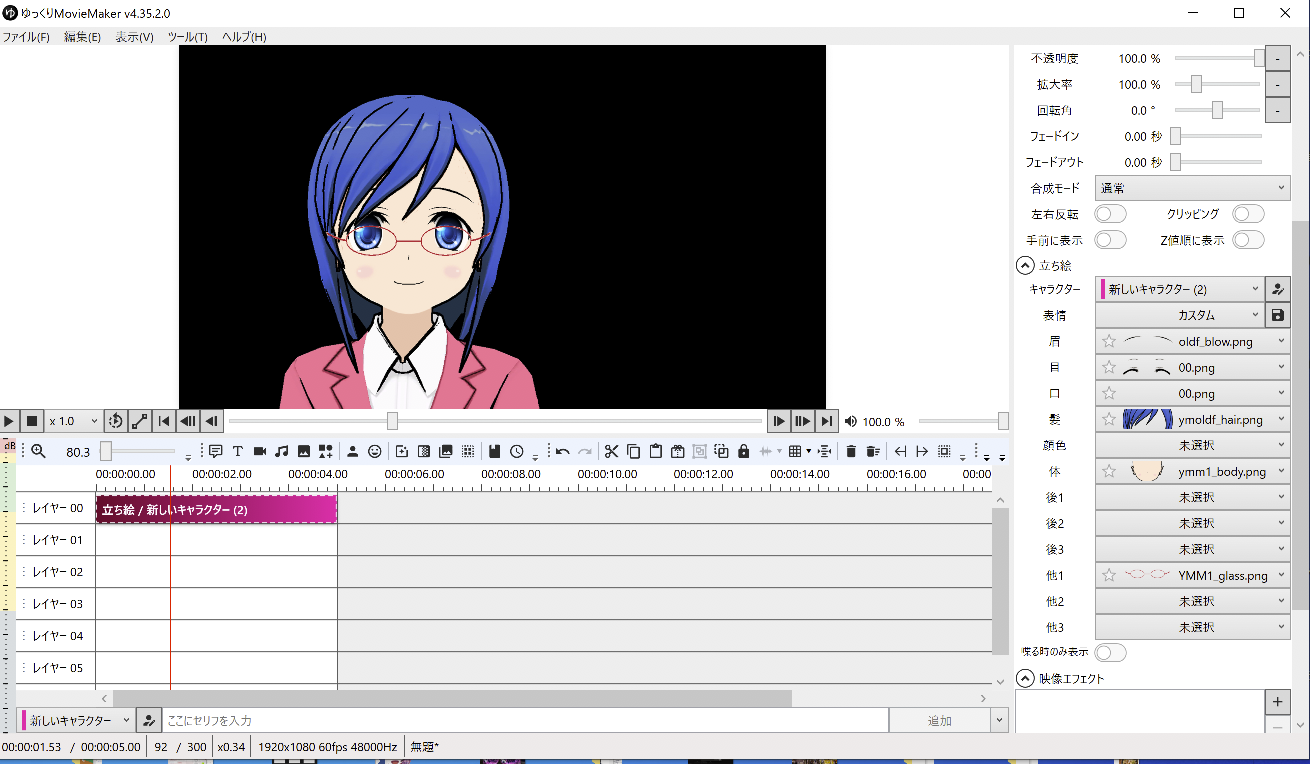
Task: Click the trash delete icon in toolbar
Action: pos(851,451)
